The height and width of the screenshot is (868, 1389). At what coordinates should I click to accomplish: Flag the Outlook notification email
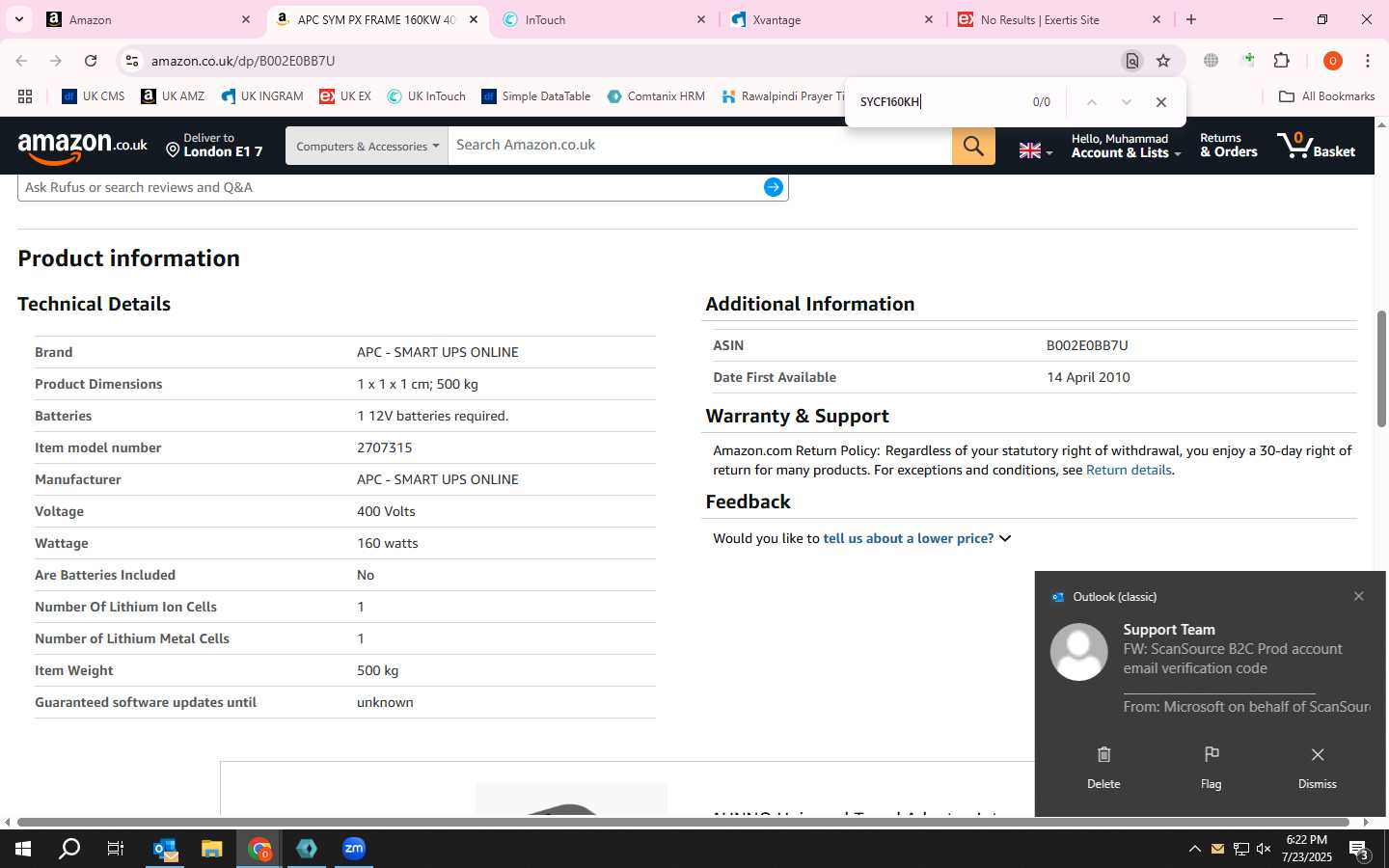pyautogui.click(x=1211, y=767)
